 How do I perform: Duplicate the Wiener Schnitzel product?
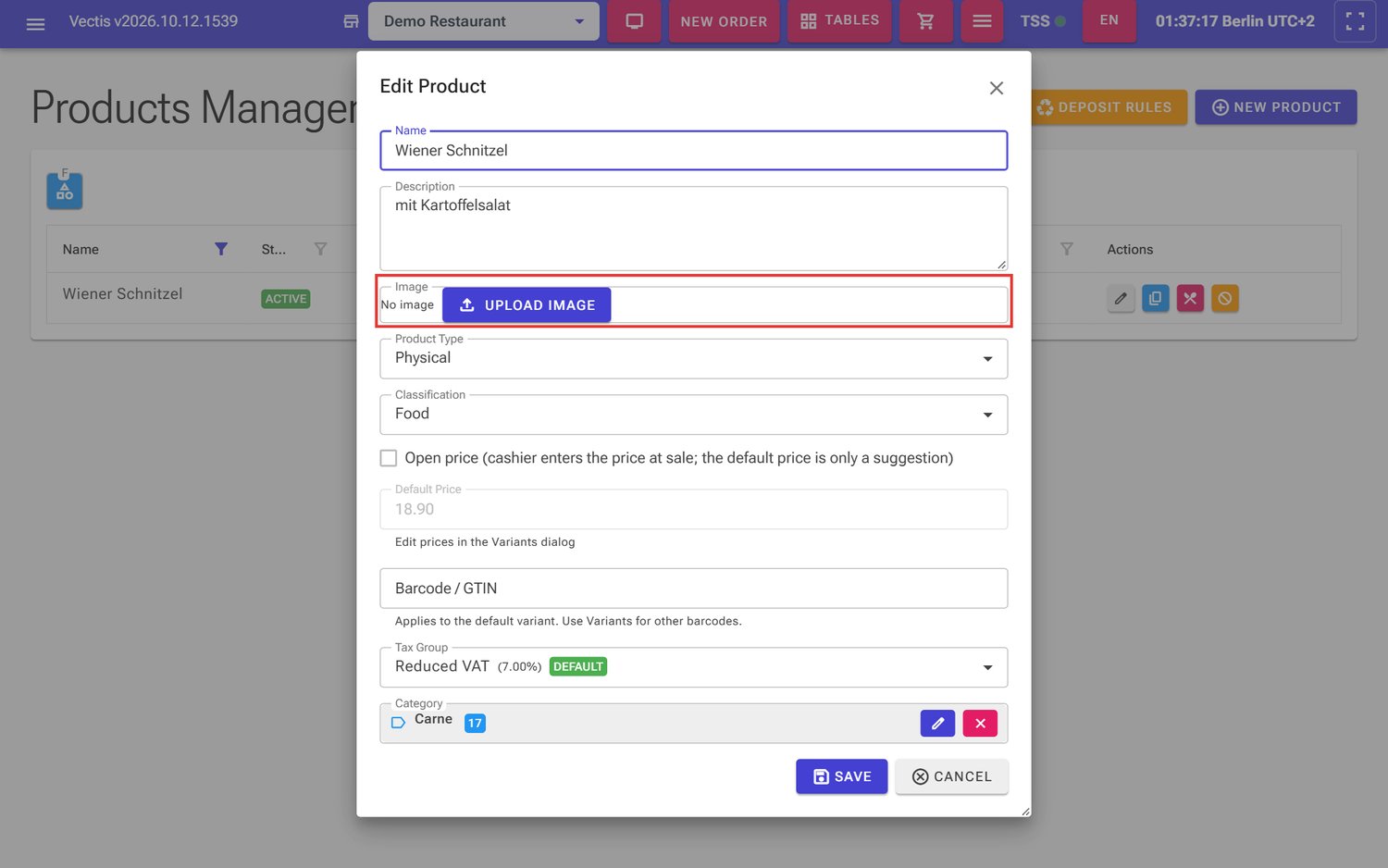[1155, 298]
